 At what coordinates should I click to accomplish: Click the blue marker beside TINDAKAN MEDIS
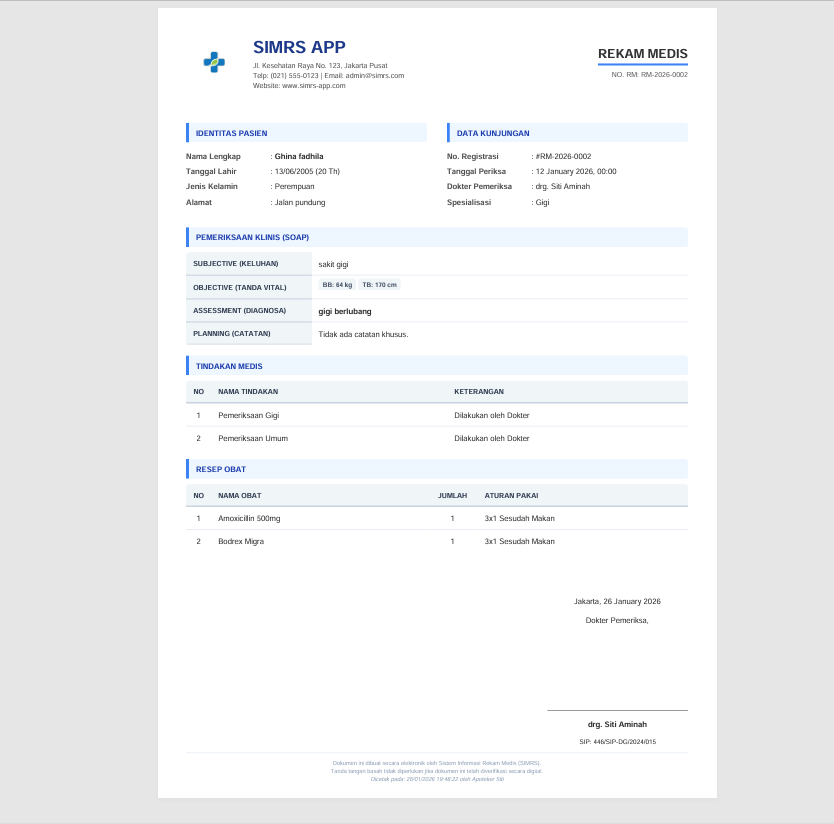[x=187, y=366]
